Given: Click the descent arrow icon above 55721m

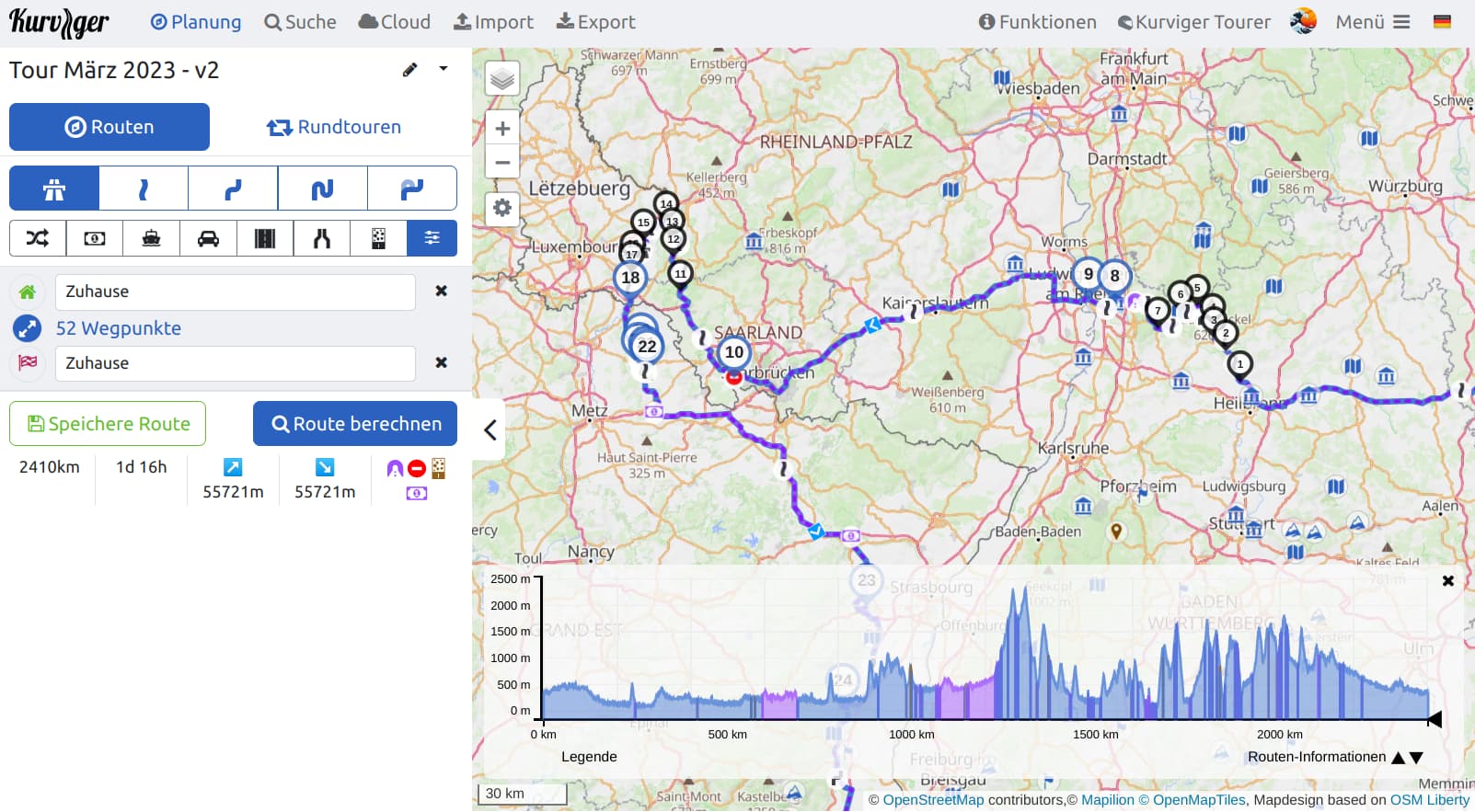Looking at the screenshot, I should tap(325, 467).
